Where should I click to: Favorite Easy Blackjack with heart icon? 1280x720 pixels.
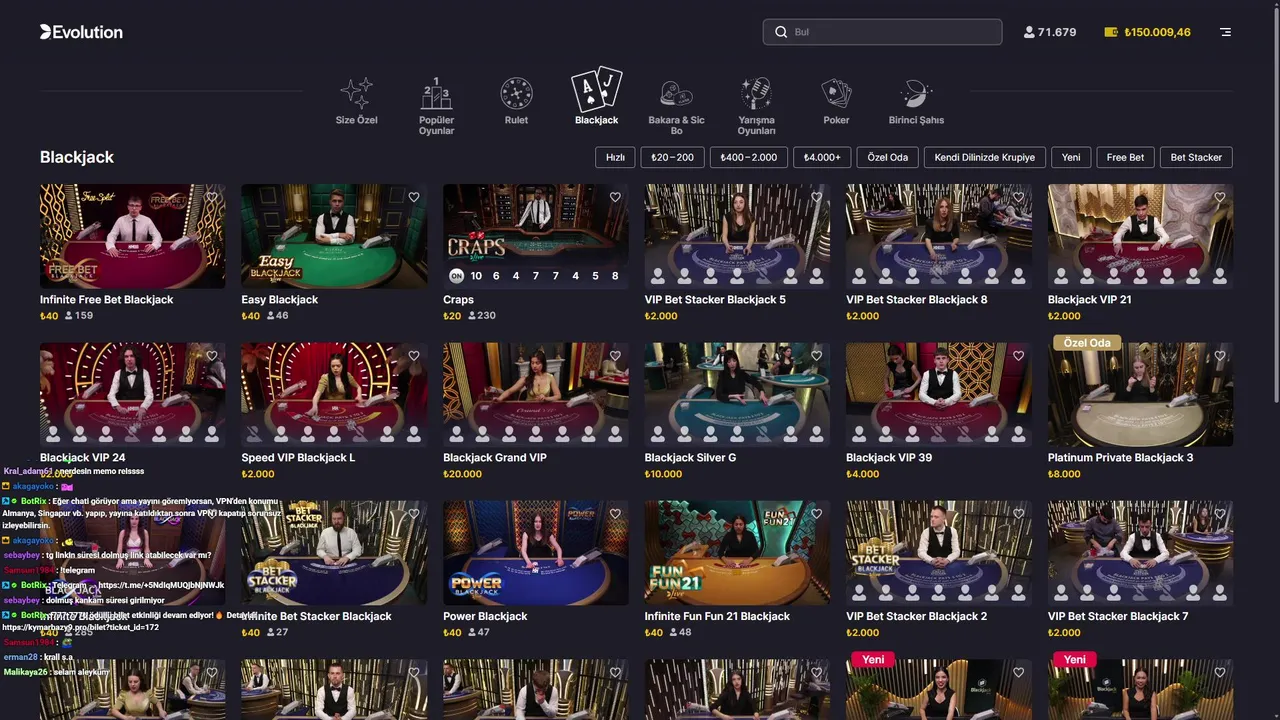[x=414, y=197]
